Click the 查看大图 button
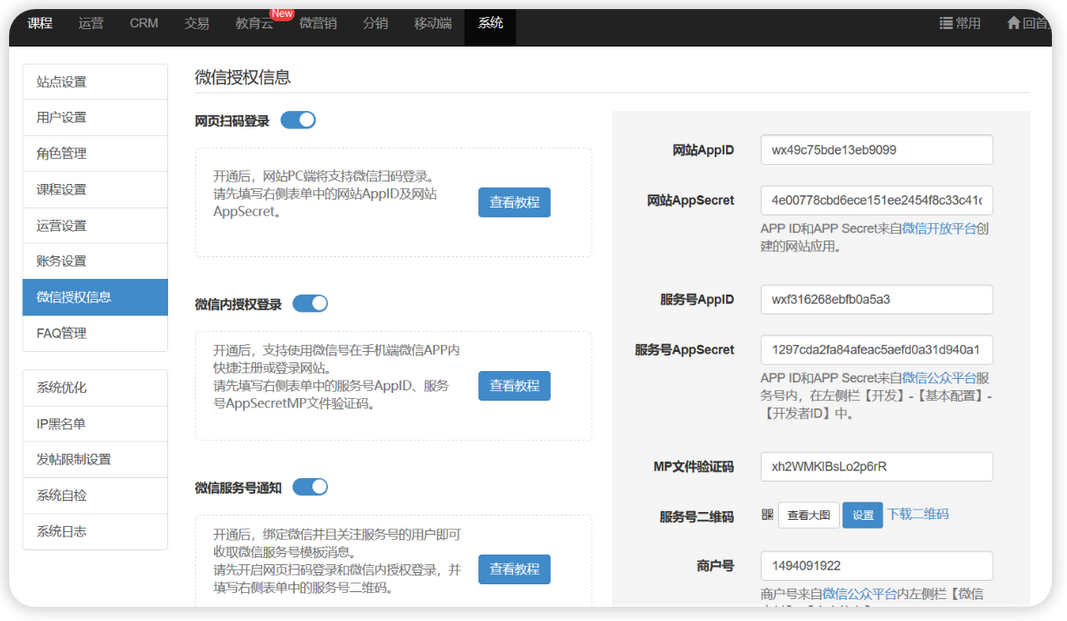 (808, 515)
